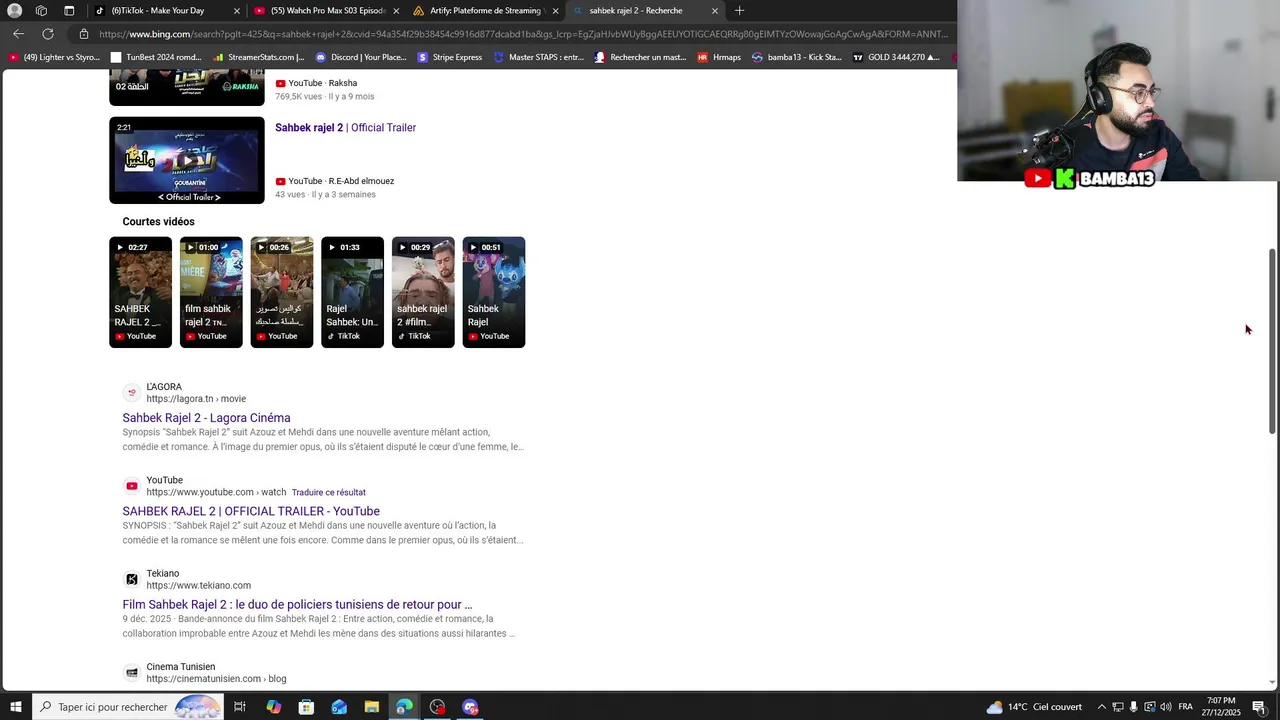Open the TunBest 2024 bookmark
Screen dimensions: 1280x720
pyautogui.click(x=156, y=57)
